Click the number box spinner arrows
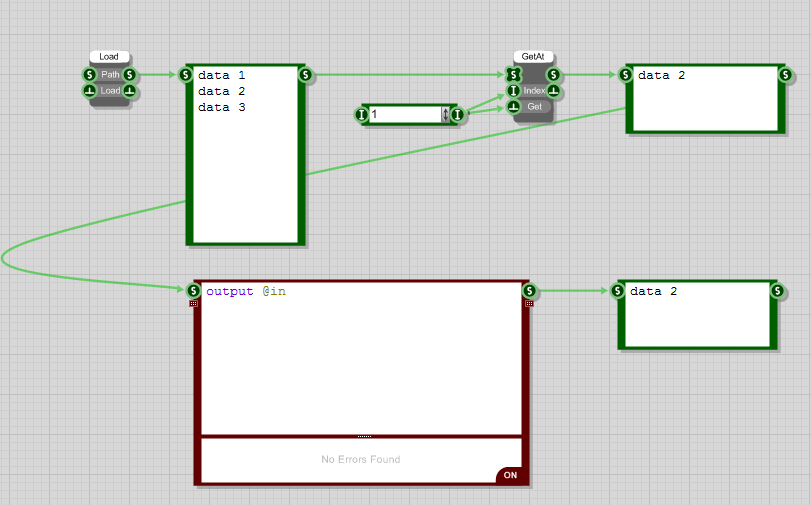This screenshot has width=811, height=505. pos(446,115)
